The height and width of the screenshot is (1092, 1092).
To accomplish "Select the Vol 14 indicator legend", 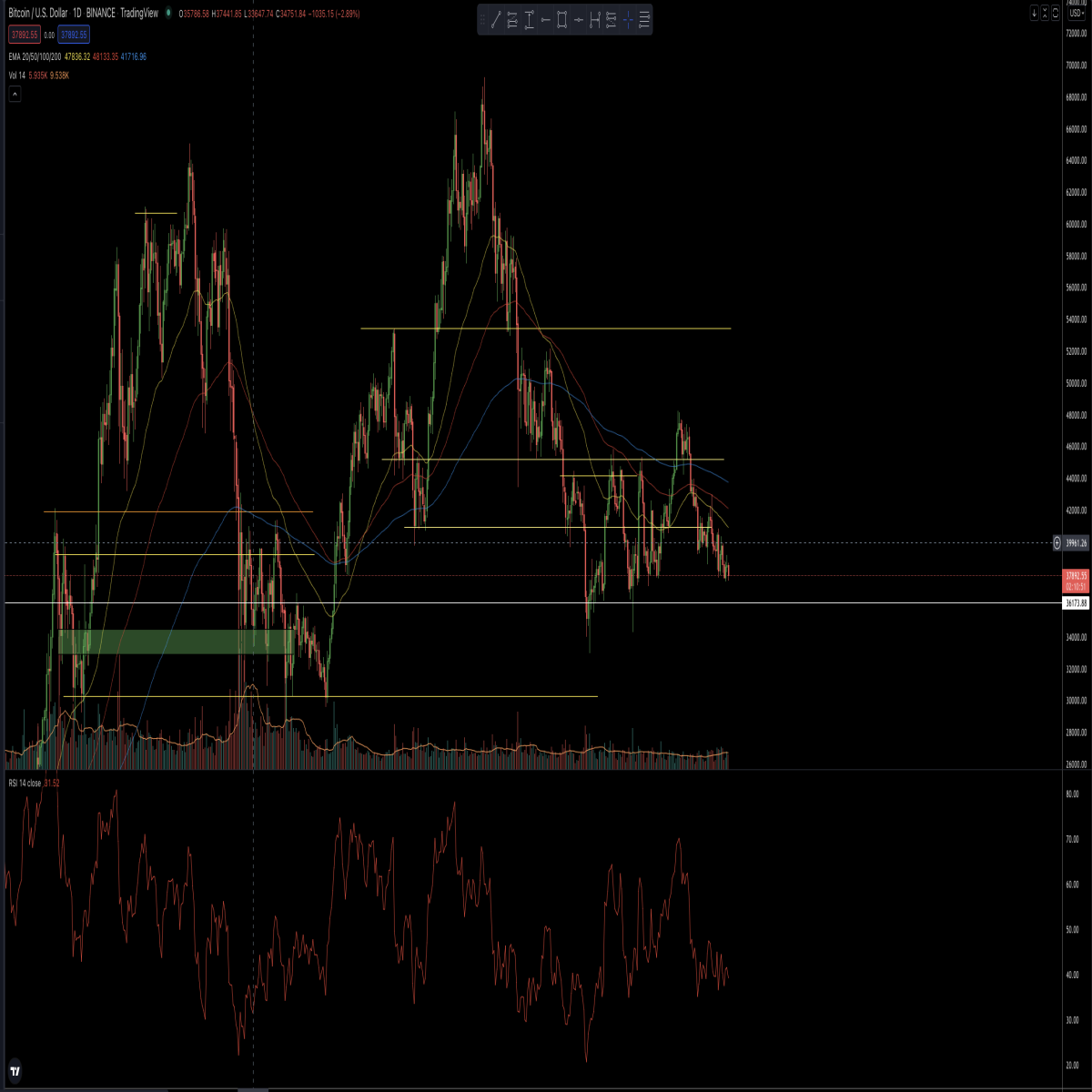I will tap(17, 76).
